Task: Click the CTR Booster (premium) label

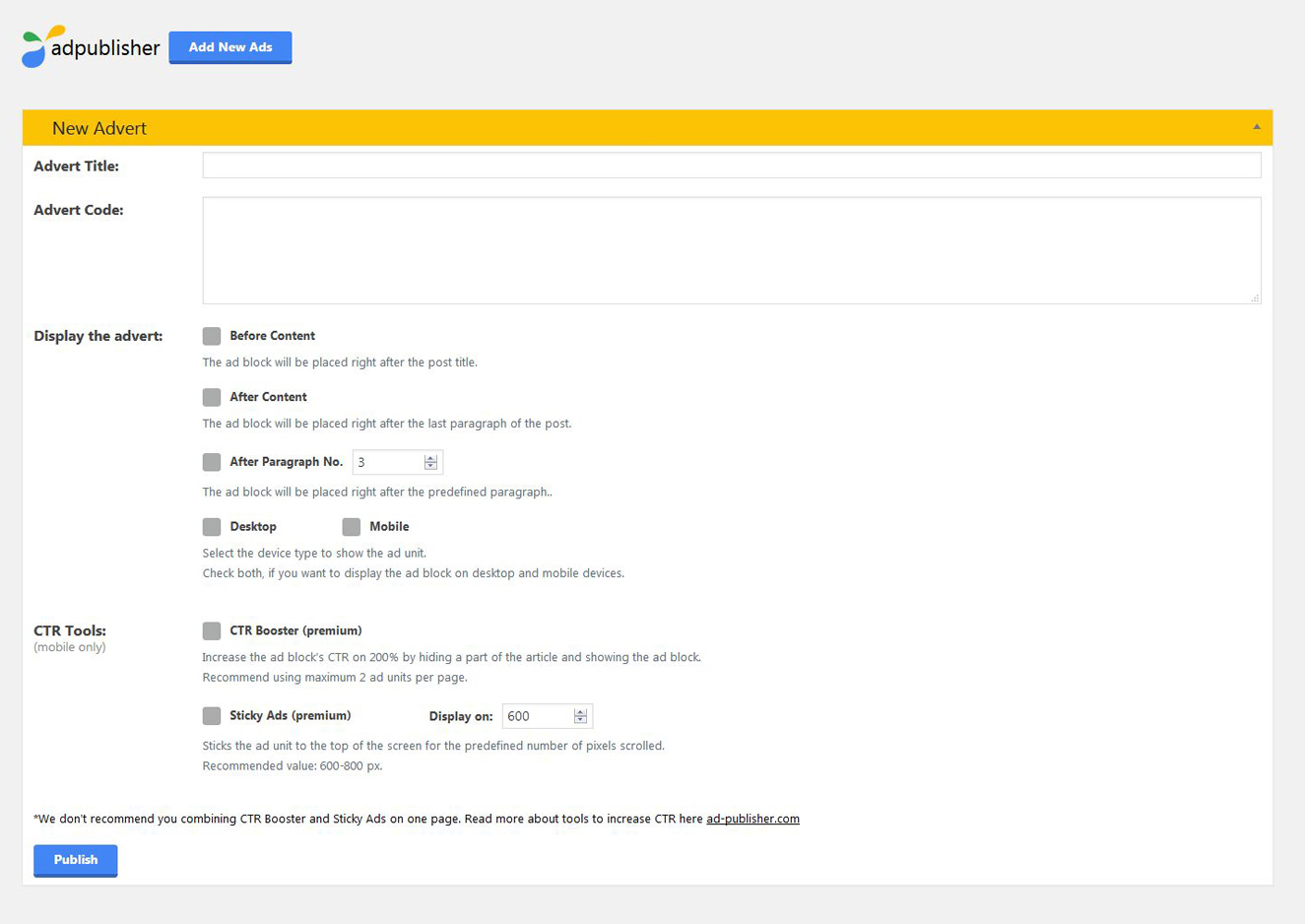Action: click(x=295, y=630)
